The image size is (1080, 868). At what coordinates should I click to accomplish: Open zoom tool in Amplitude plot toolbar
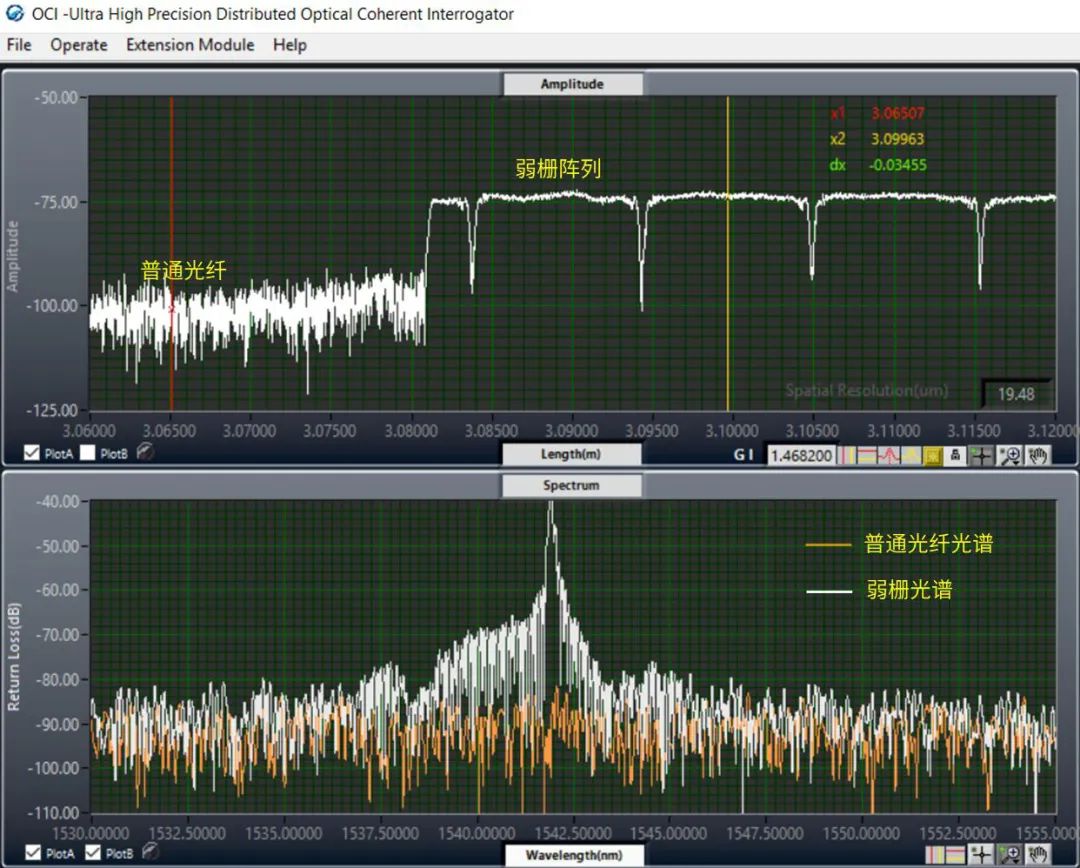pos(1009,455)
